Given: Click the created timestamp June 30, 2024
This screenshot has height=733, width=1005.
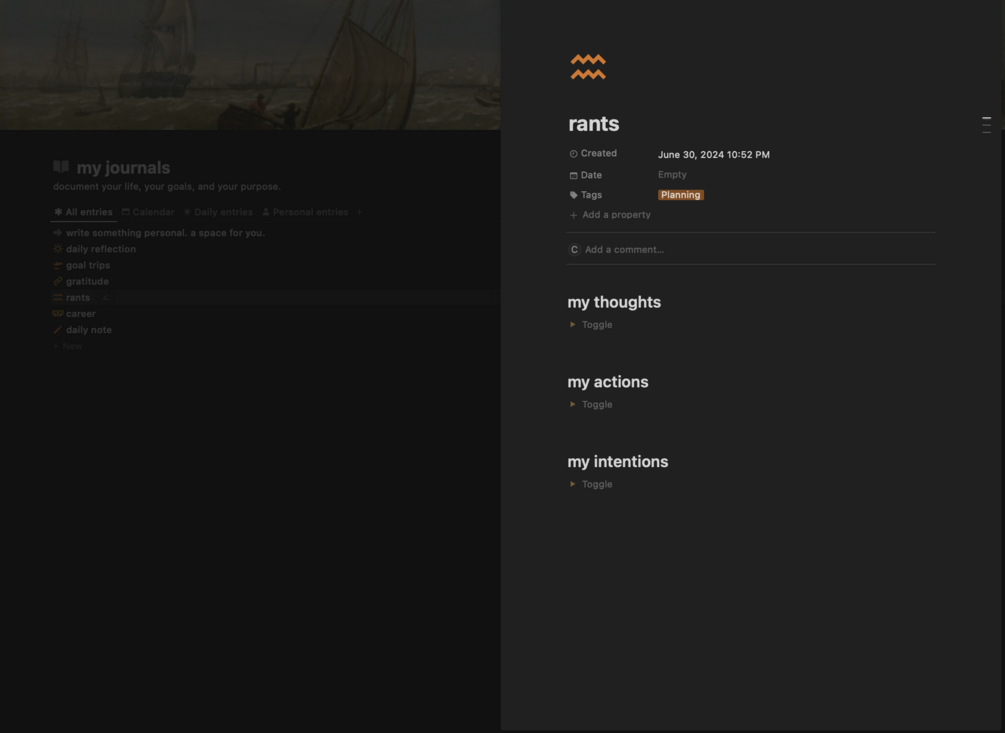Looking at the screenshot, I should click(x=713, y=154).
